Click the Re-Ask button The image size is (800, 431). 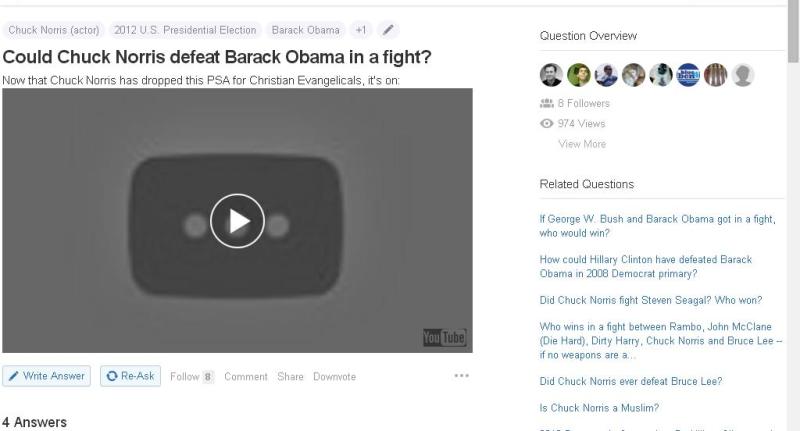(x=130, y=376)
